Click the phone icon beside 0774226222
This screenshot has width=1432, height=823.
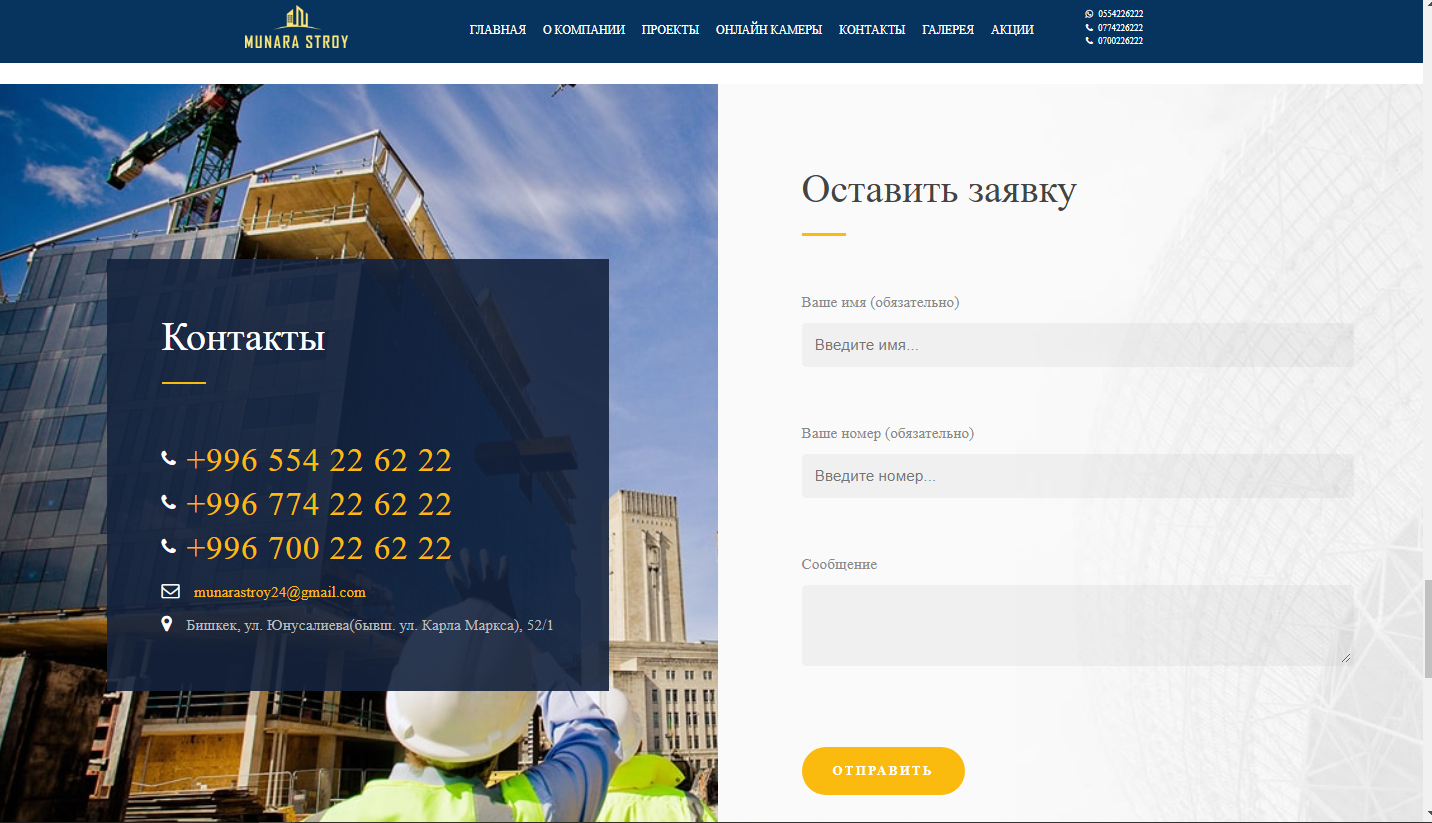click(1090, 28)
